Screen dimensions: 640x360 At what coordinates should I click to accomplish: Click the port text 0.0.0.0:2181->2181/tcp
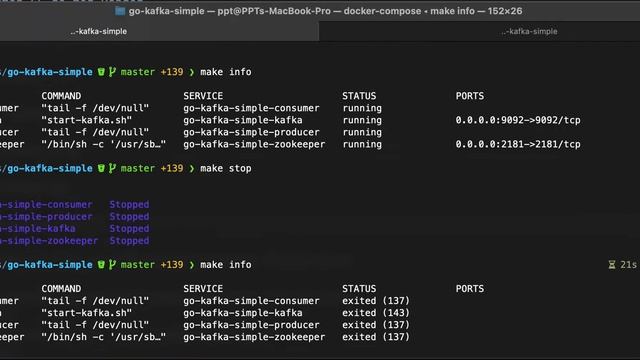518,144
